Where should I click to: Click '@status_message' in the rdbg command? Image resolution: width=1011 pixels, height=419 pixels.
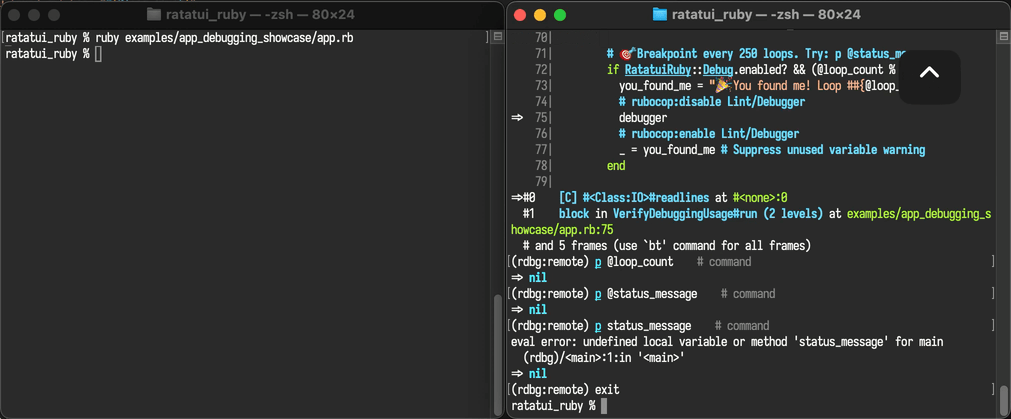[652, 294]
